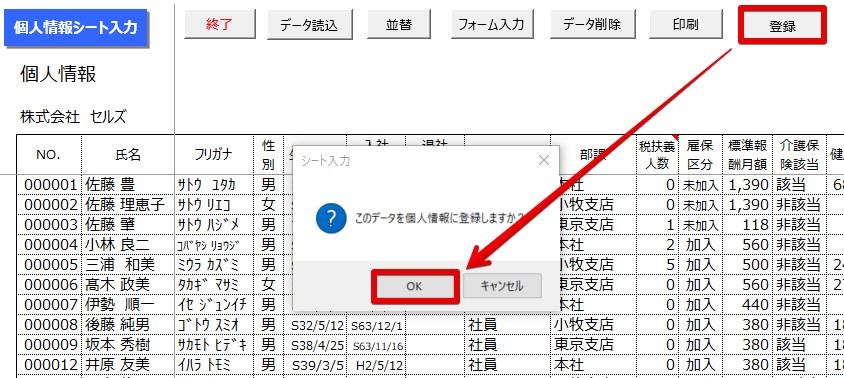This screenshot has width=844, height=378.
Task: Select birth date cell S38/4/25
Action: [315, 345]
